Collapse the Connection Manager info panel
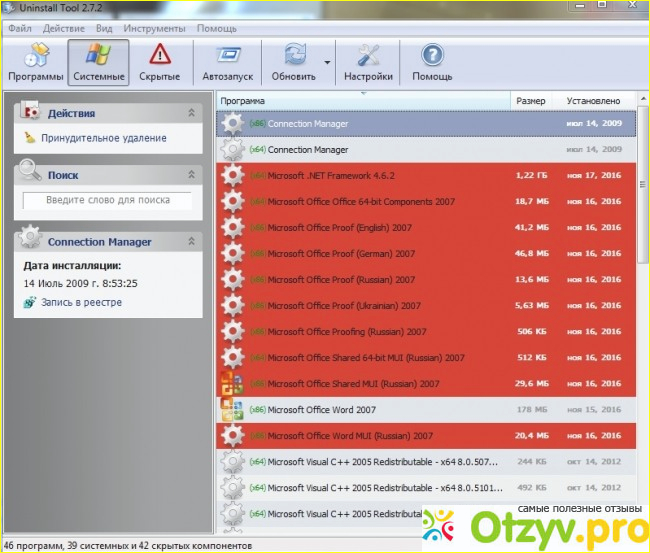Viewport: 650px width, 553px height. pos(192,241)
